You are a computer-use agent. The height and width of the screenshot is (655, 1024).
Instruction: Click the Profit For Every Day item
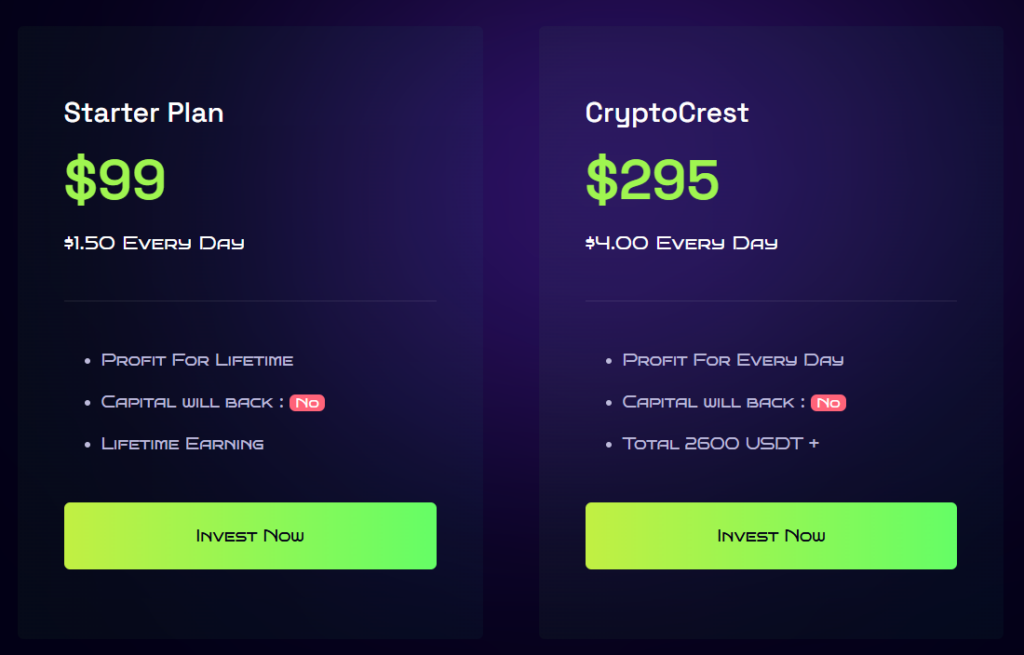733,360
